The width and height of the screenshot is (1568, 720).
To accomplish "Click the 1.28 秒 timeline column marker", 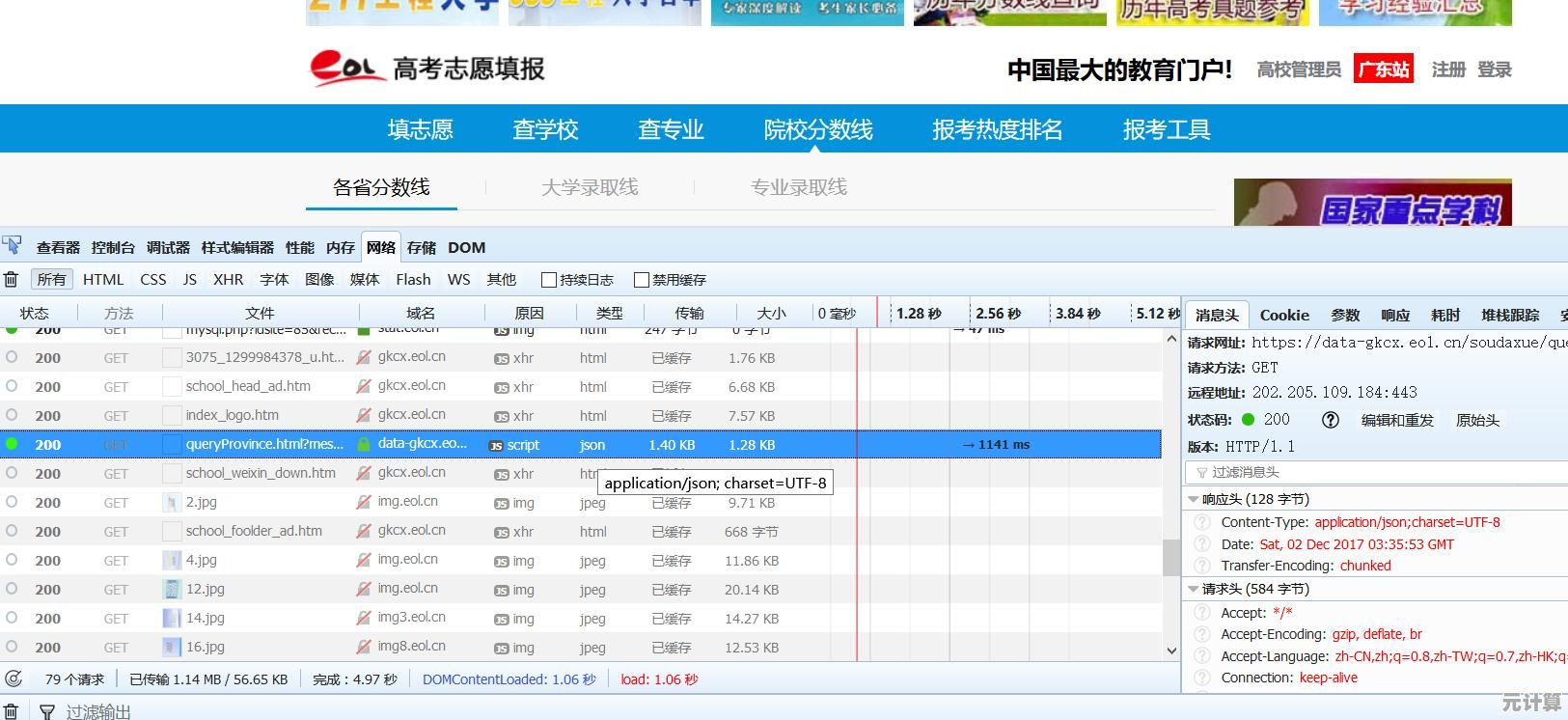I will click(918, 313).
